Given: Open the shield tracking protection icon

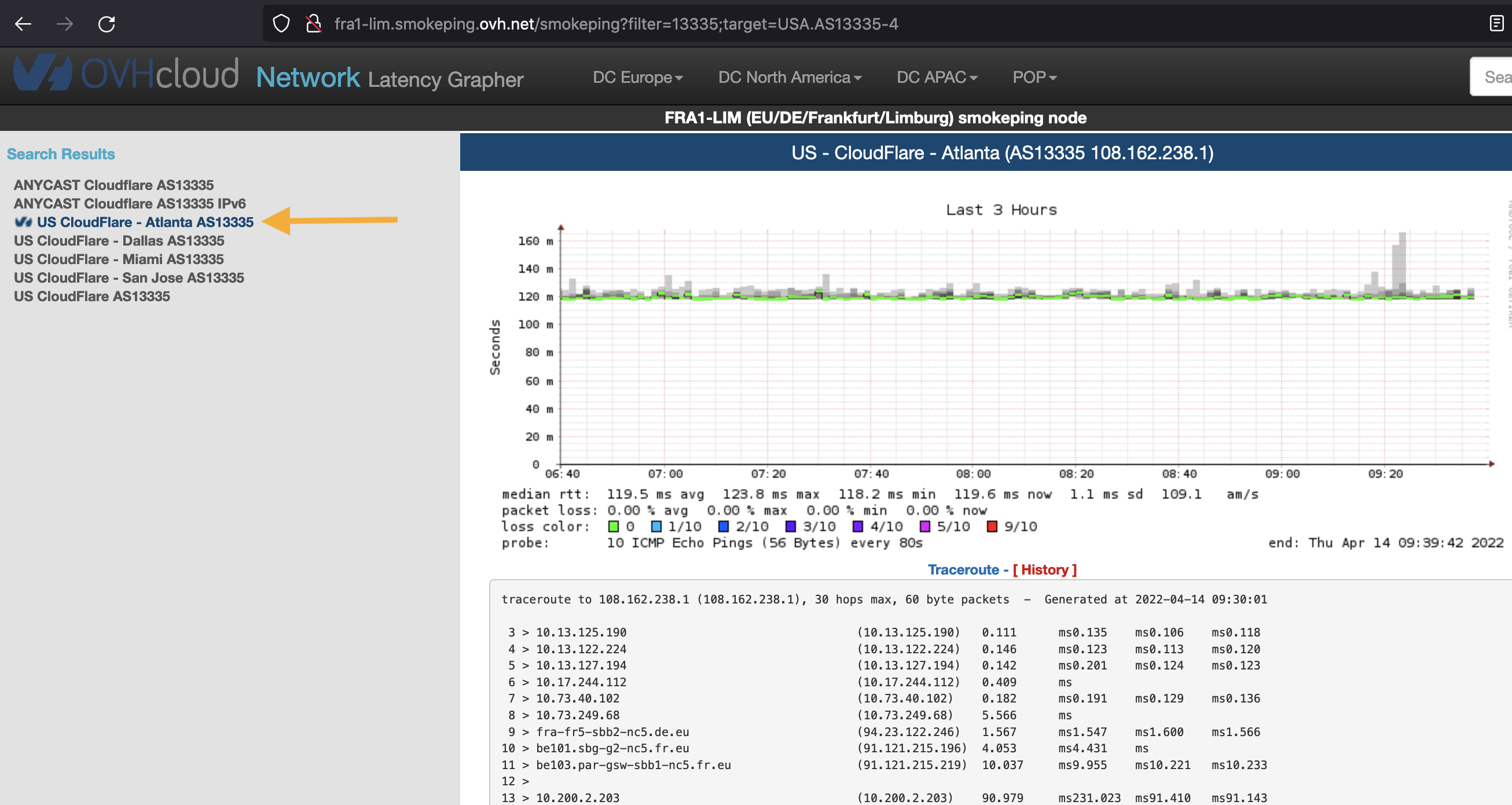Looking at the screenshot, I should (x=281, y=24).
